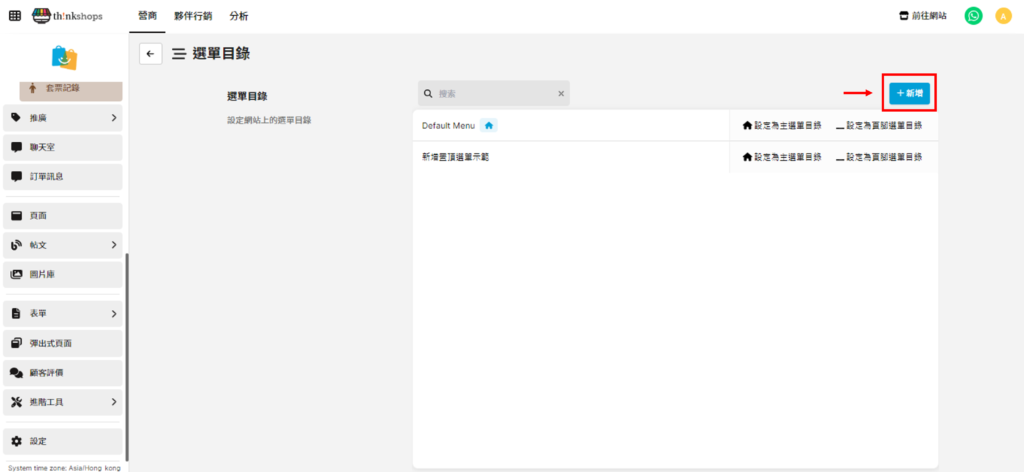Click the blue 新增 add button

[909, 93]
